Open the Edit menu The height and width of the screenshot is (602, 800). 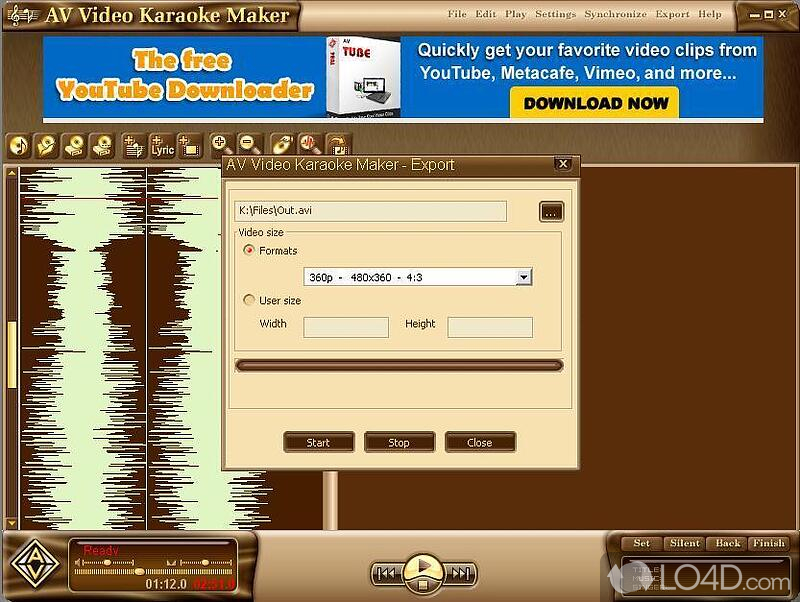point(485,14)
